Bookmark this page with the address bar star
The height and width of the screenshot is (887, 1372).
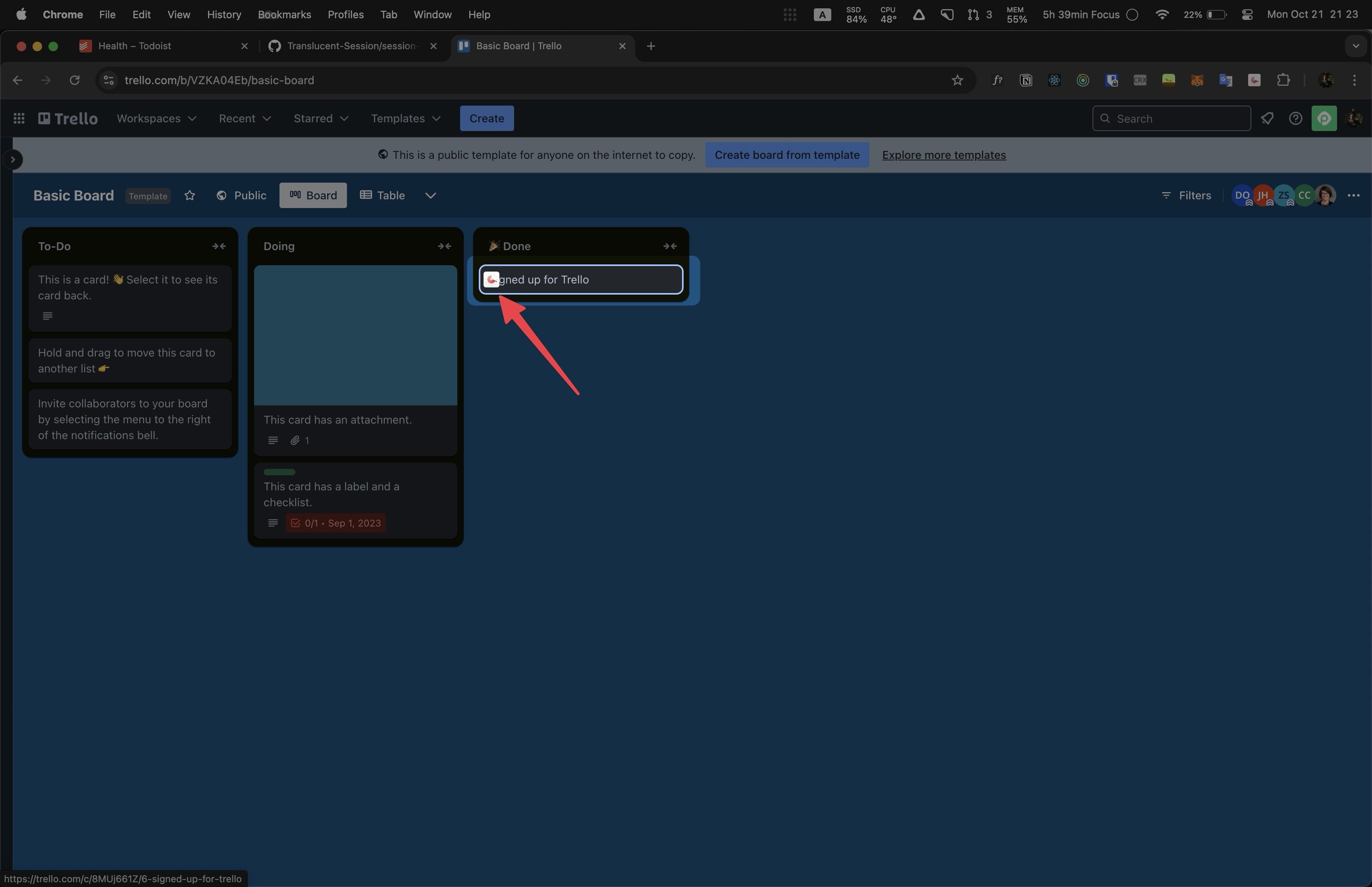957,80
